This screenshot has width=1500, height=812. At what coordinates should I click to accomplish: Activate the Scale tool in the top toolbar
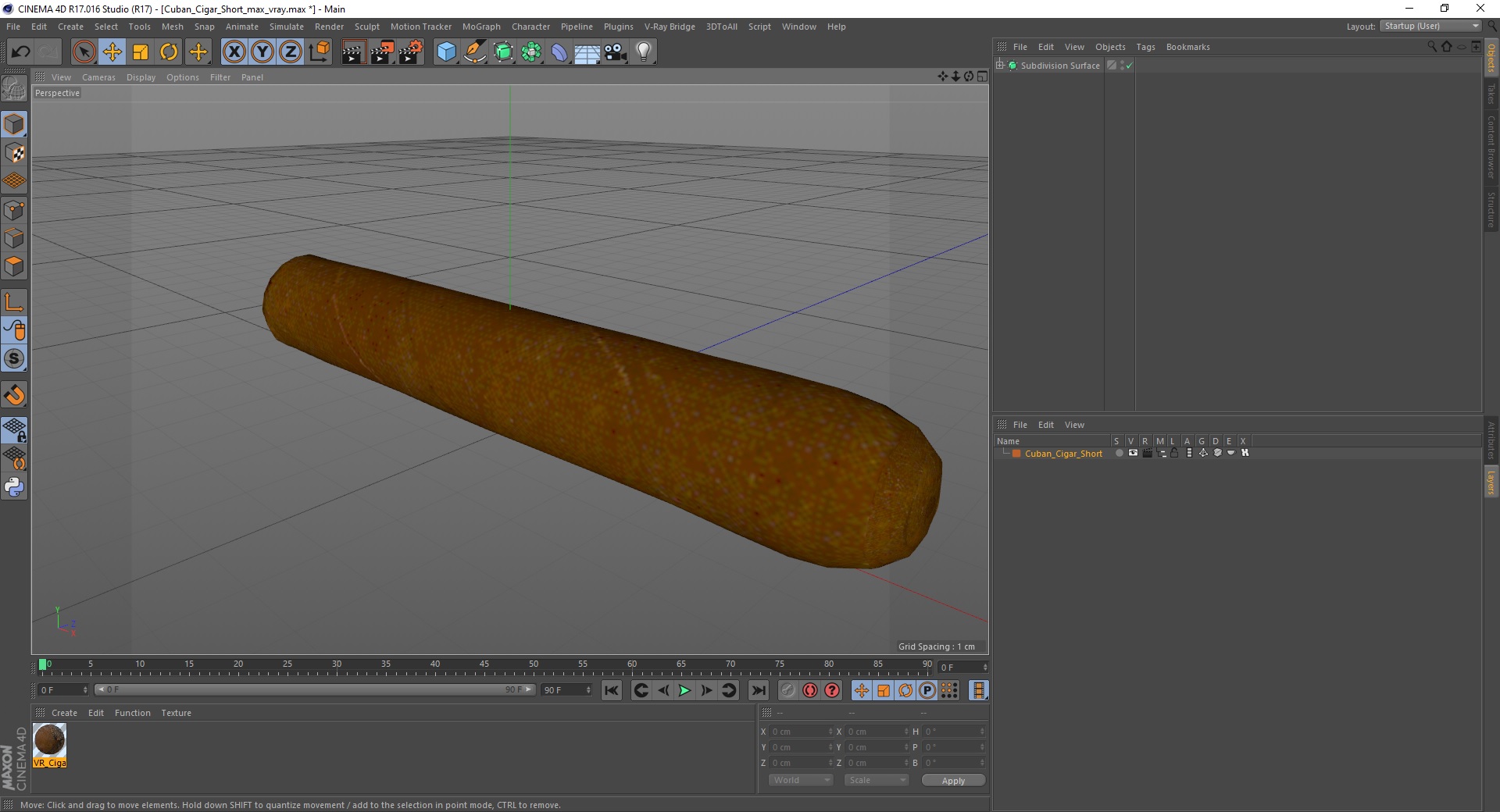tap(141, 52)
